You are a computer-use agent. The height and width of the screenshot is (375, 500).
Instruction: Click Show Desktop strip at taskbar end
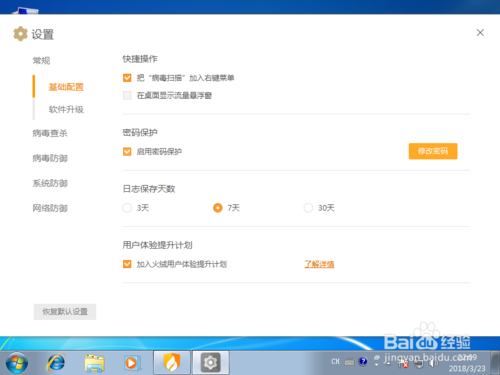point(496,363)
